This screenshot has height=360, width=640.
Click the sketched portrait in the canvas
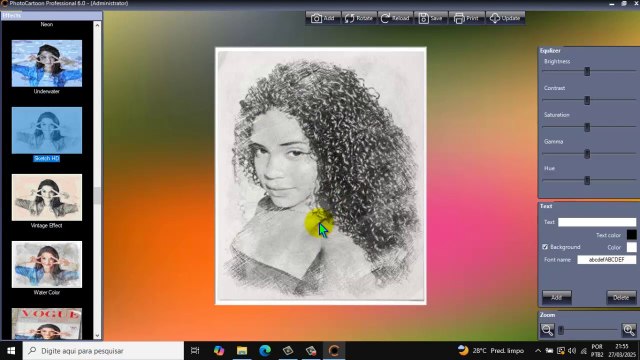coord(321,176)
